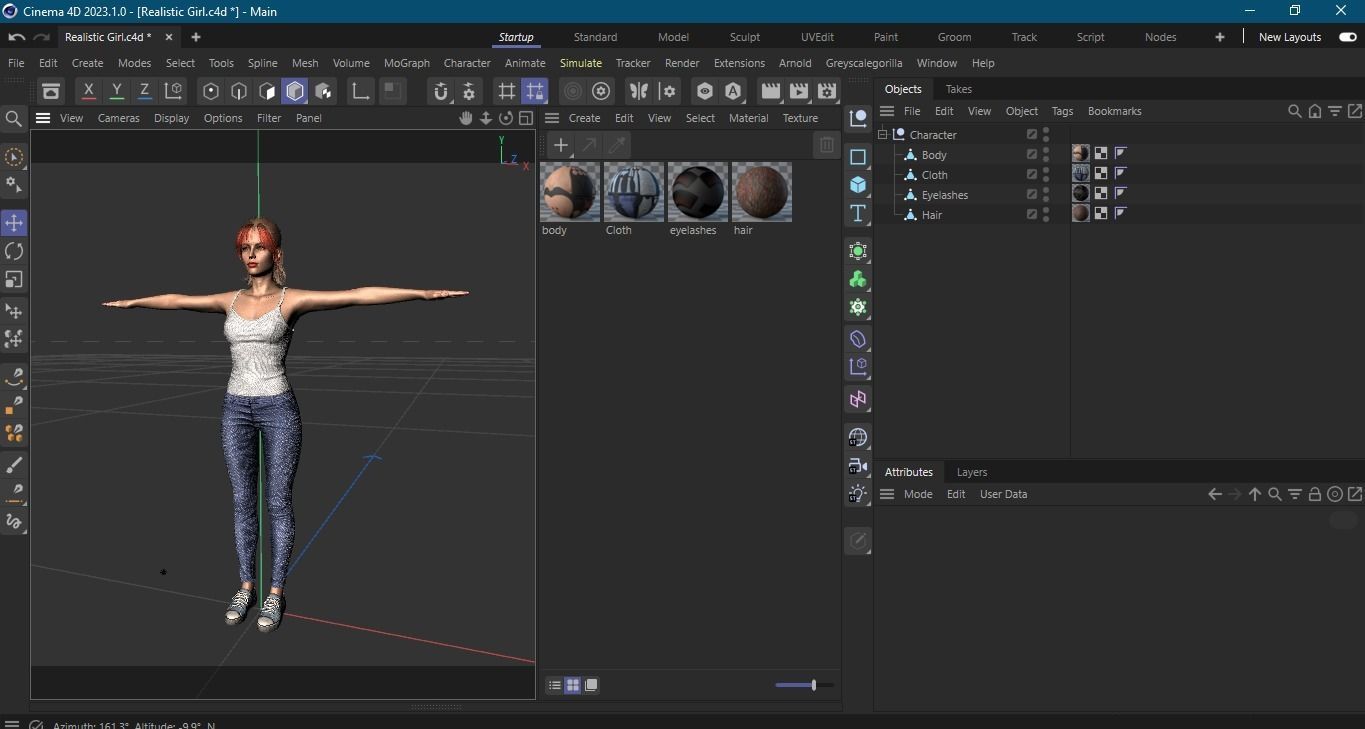1365x729 pixels.
Task: Select the Rotate tool in left toolbar
Action: pyautogui.click(x=14, y=251)
